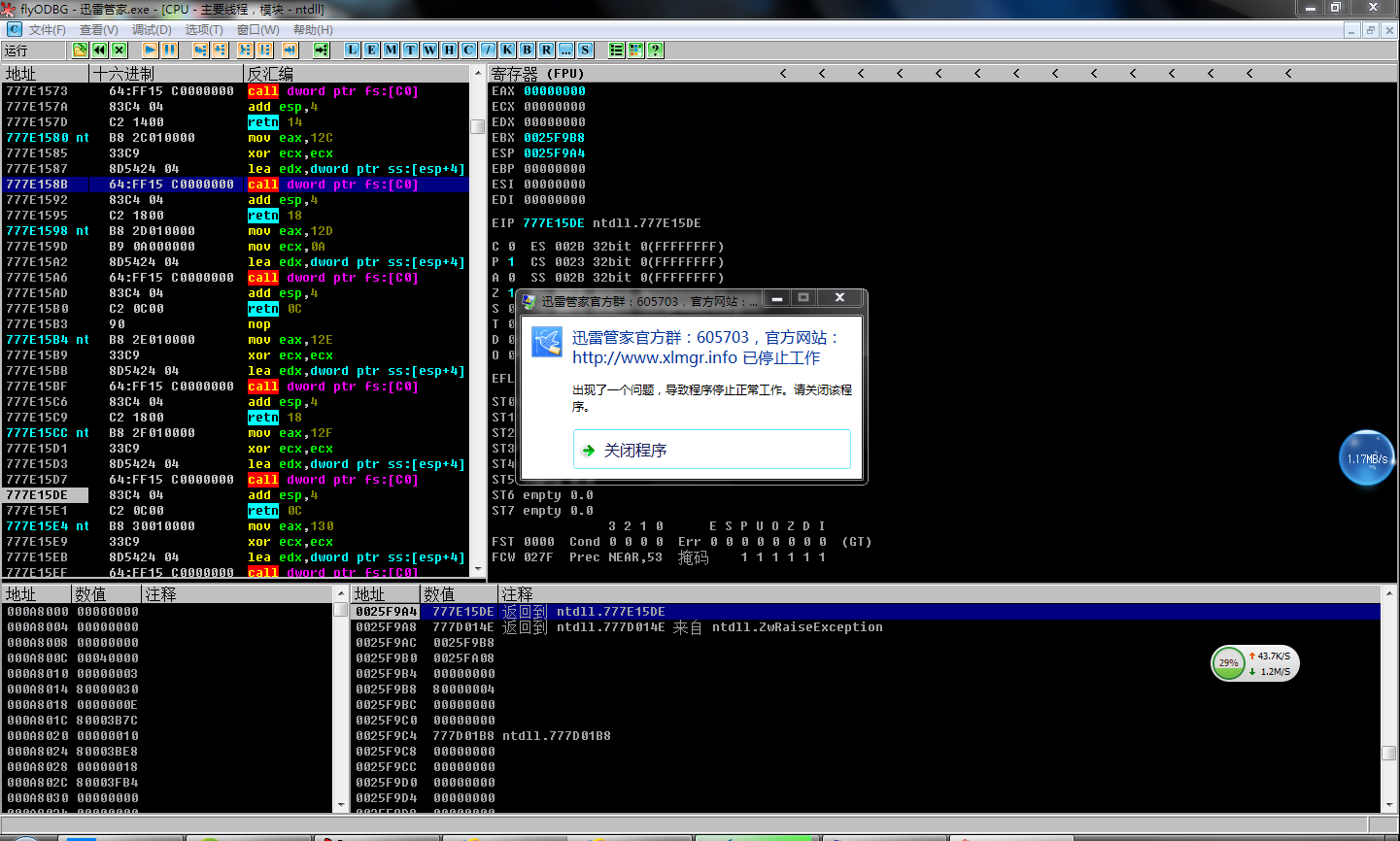Click the 29% network speed widget
This screenshot has width=1400, height=841.
1254,663
